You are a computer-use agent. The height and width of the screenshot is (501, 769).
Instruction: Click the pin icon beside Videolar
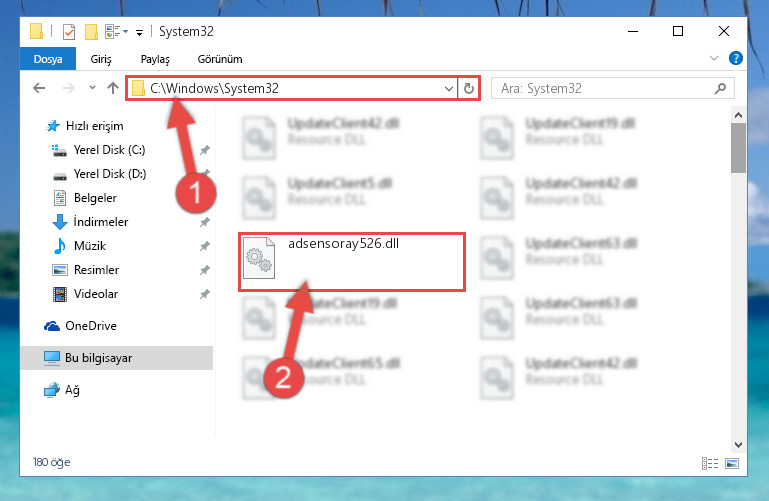click(205, 294)
